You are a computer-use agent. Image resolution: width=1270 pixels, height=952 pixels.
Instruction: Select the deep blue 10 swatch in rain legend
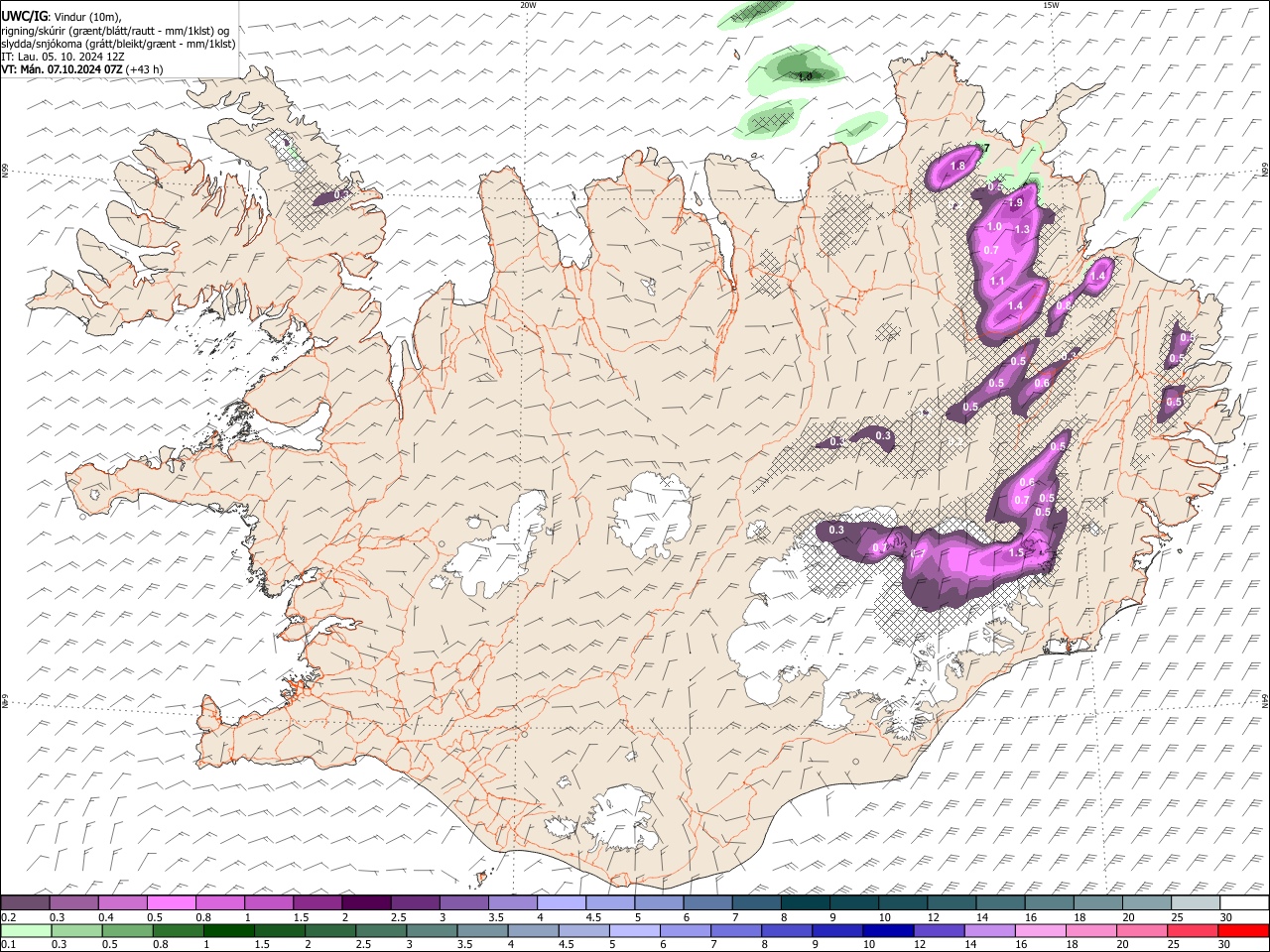[x=887, y=930]
